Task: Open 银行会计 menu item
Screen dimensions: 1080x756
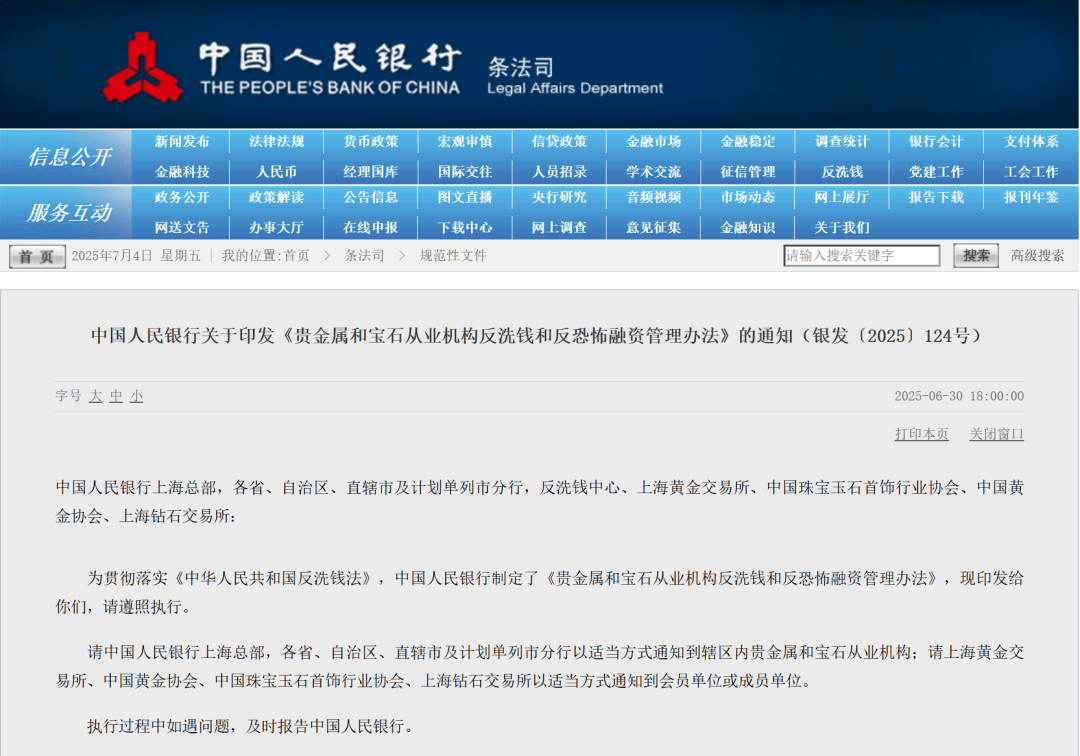Action: (936, 142)
